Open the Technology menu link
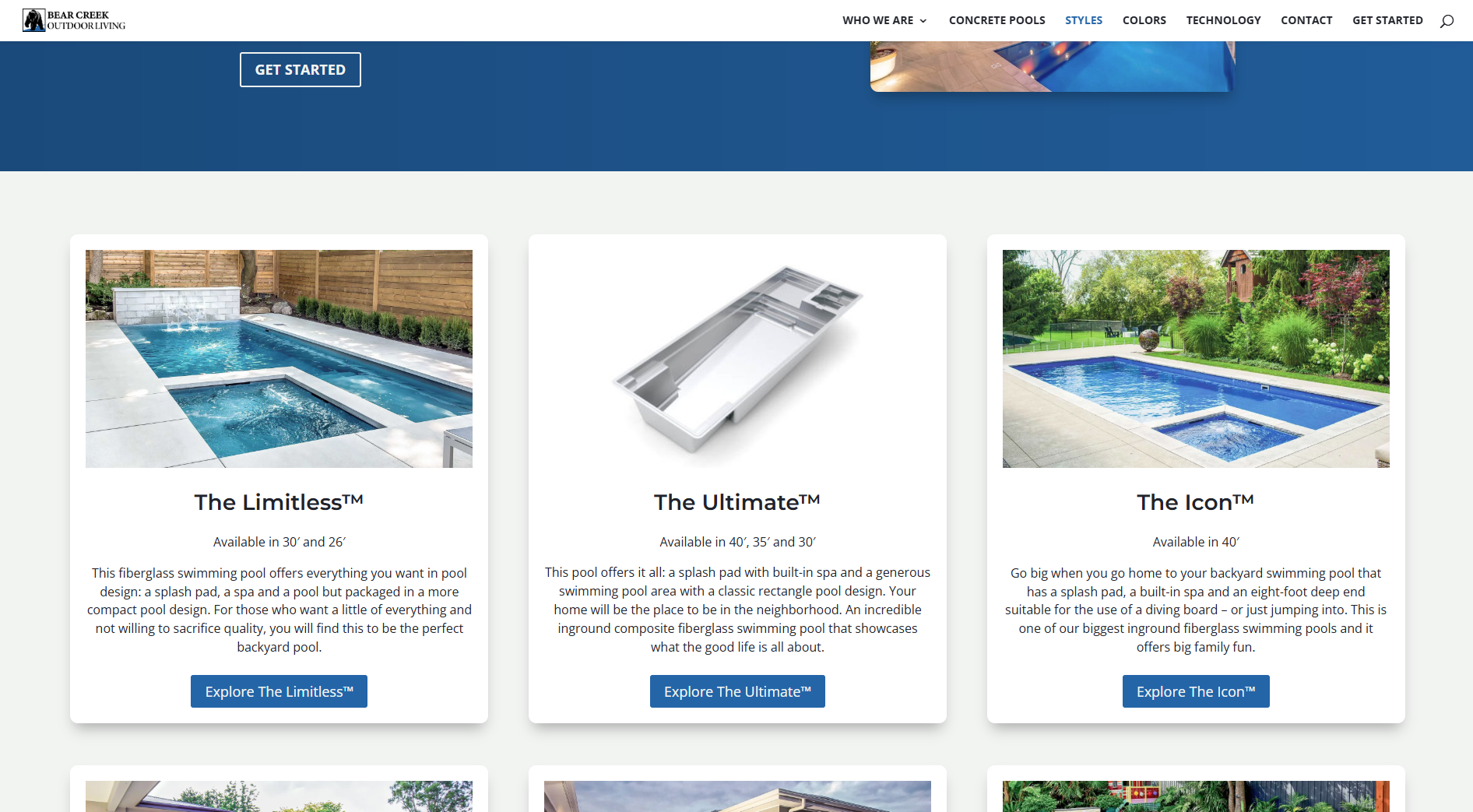The image size is (1473, 812). coord(1223,20)
